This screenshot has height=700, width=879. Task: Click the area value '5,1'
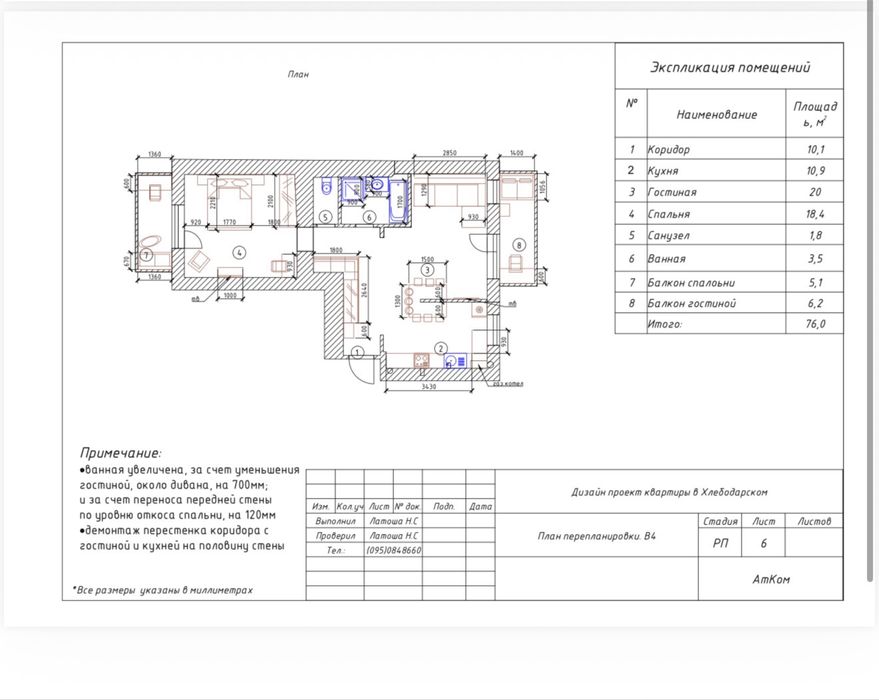point(816,283)
